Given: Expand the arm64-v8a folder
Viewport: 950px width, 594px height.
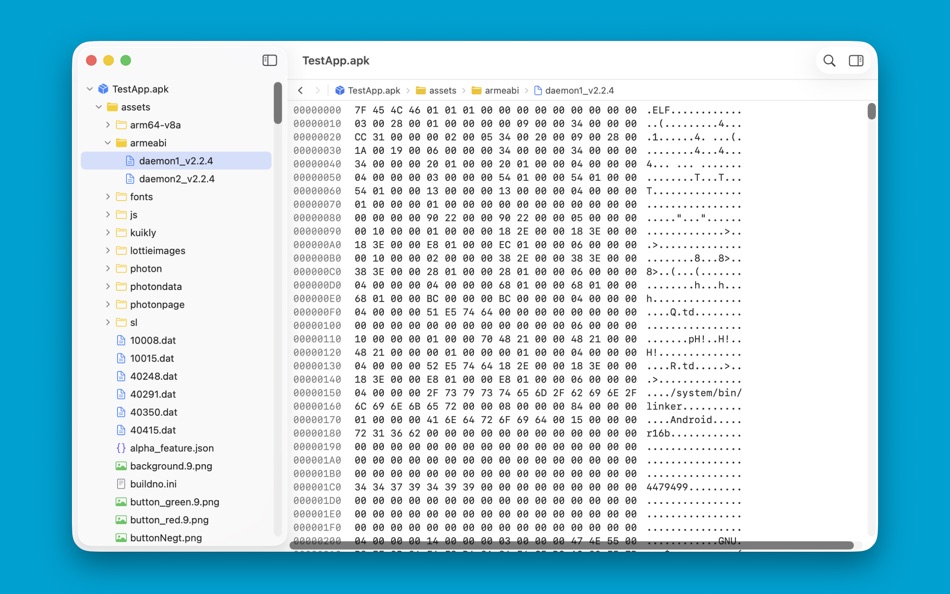Looking at the screenshot, I should click(108, 125).
